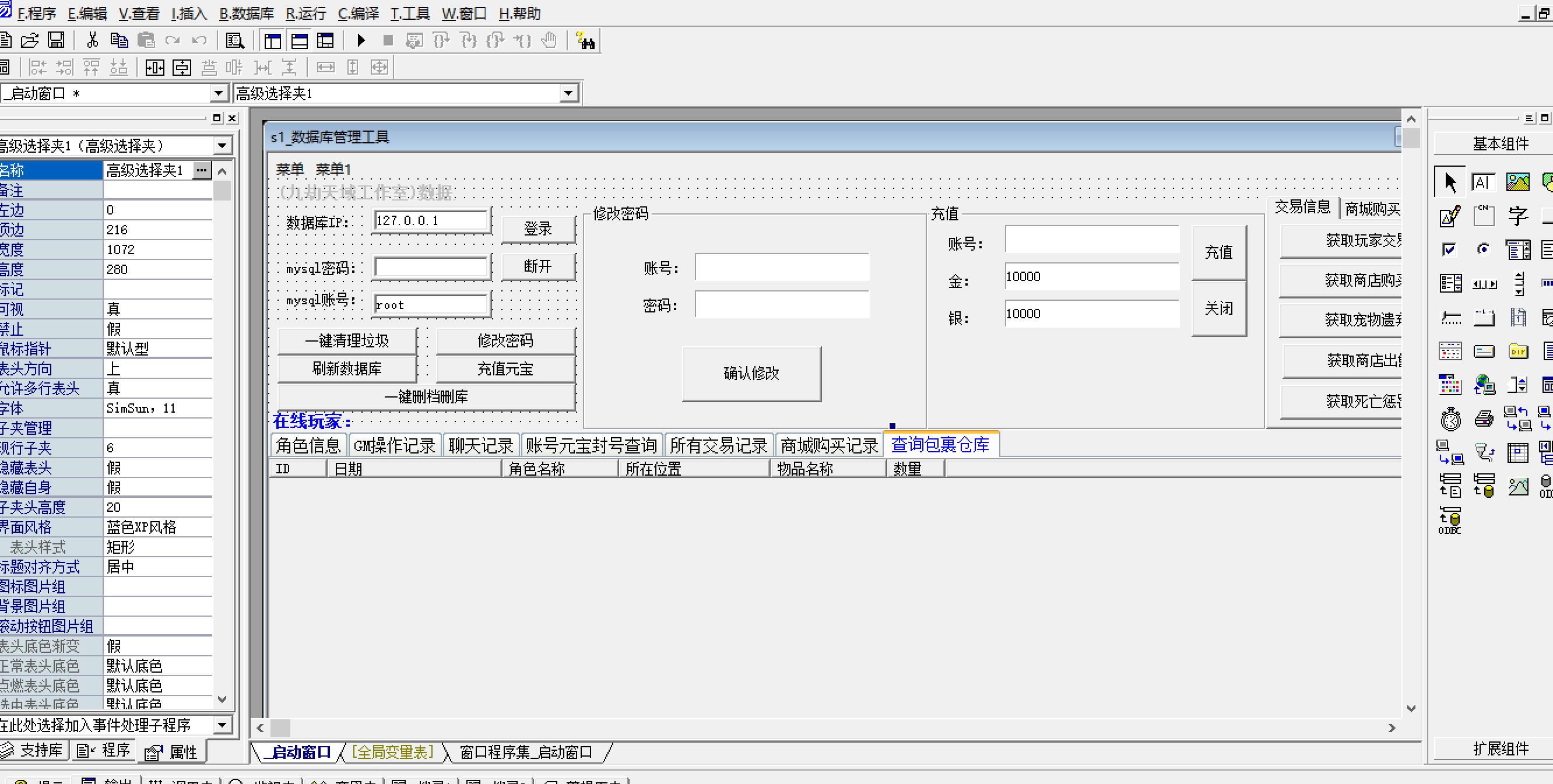Select the slider track component icon

tap(1450, 318)
